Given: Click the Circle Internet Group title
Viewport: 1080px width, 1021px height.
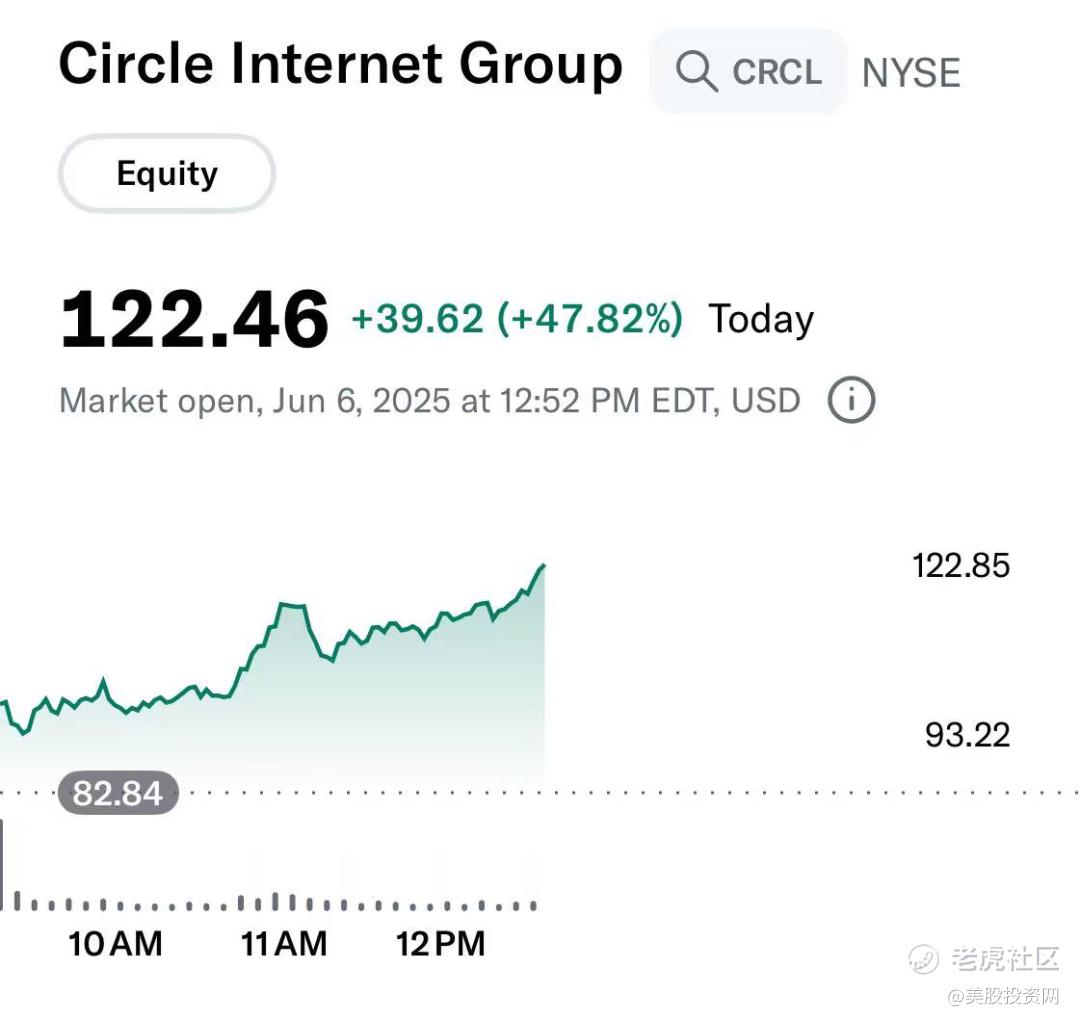Looking at the screenshot, I should 340,65.
